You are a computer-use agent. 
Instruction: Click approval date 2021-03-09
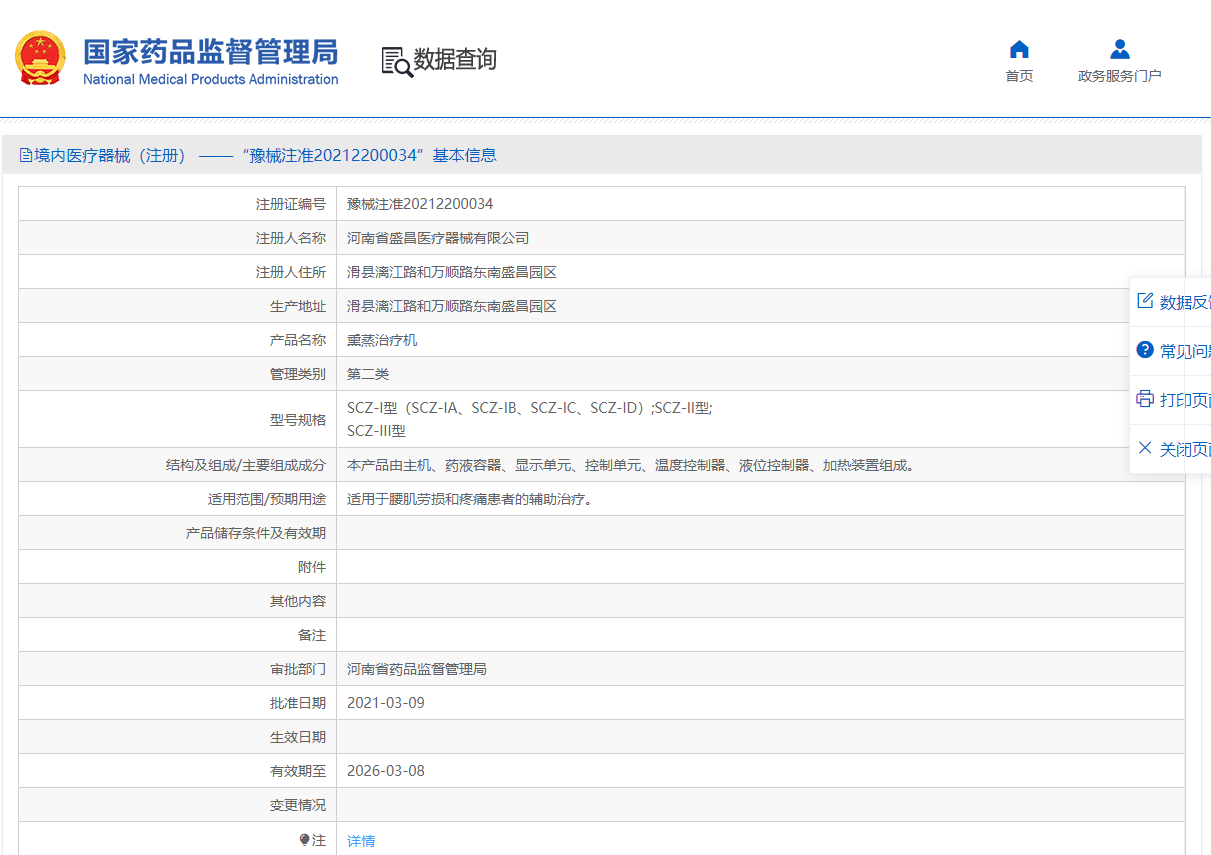(386, 703)
